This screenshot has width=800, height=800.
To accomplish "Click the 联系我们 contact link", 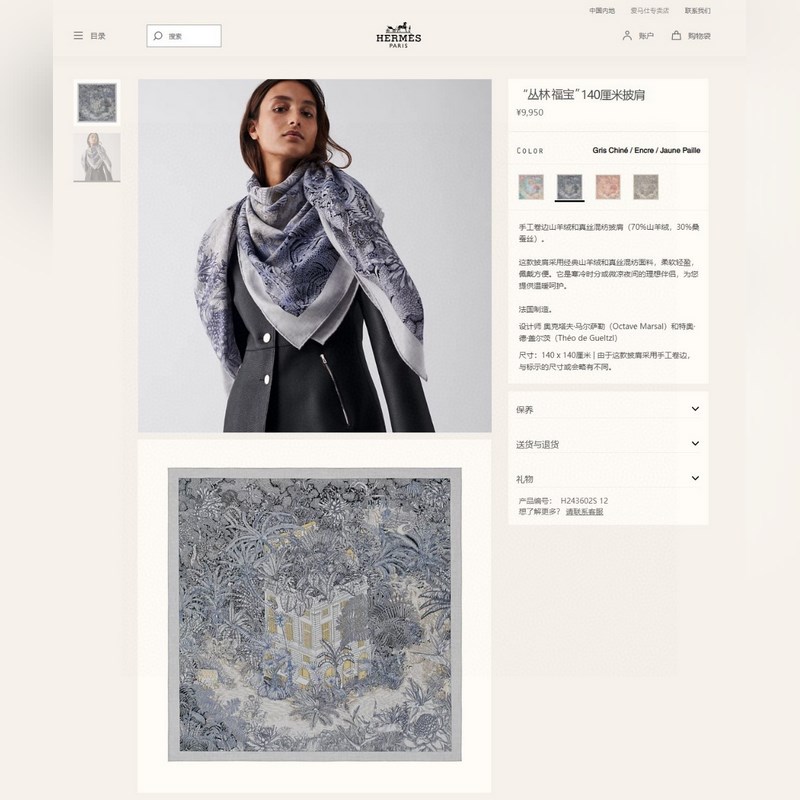I will pyautogui.click(x=697, y=11).
